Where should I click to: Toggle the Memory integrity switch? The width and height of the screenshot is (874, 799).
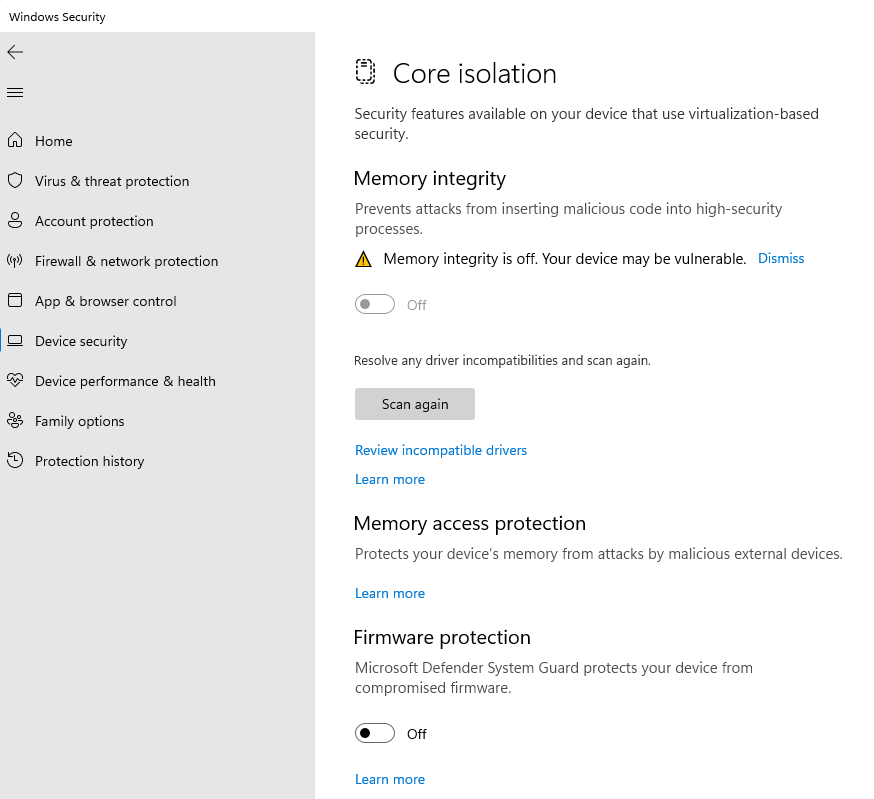[x=375, y=305]
